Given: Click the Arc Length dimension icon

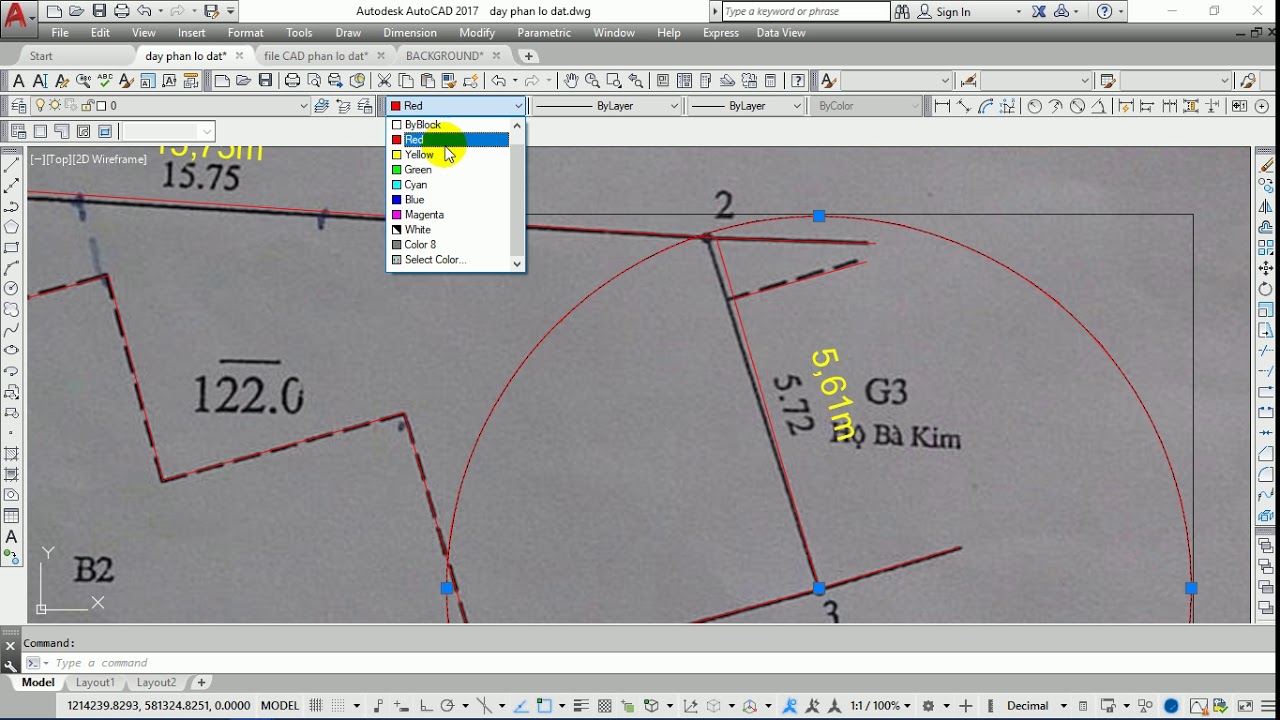Looking at the screenshot, I should [986, 106].
